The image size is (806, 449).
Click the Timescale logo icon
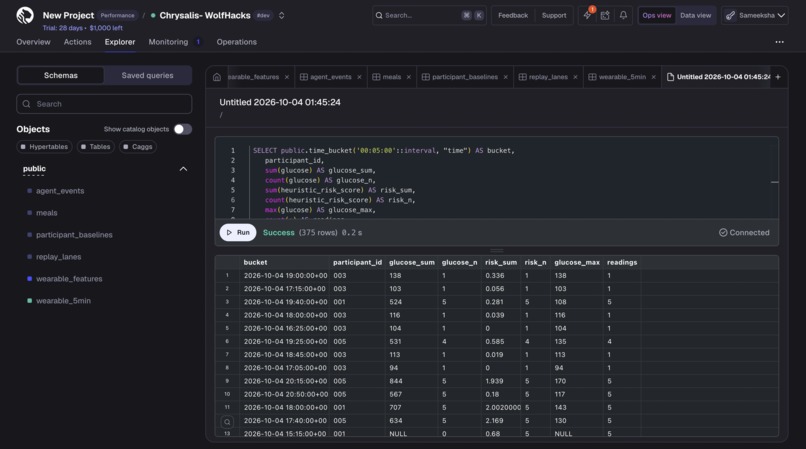click(25, 15)
